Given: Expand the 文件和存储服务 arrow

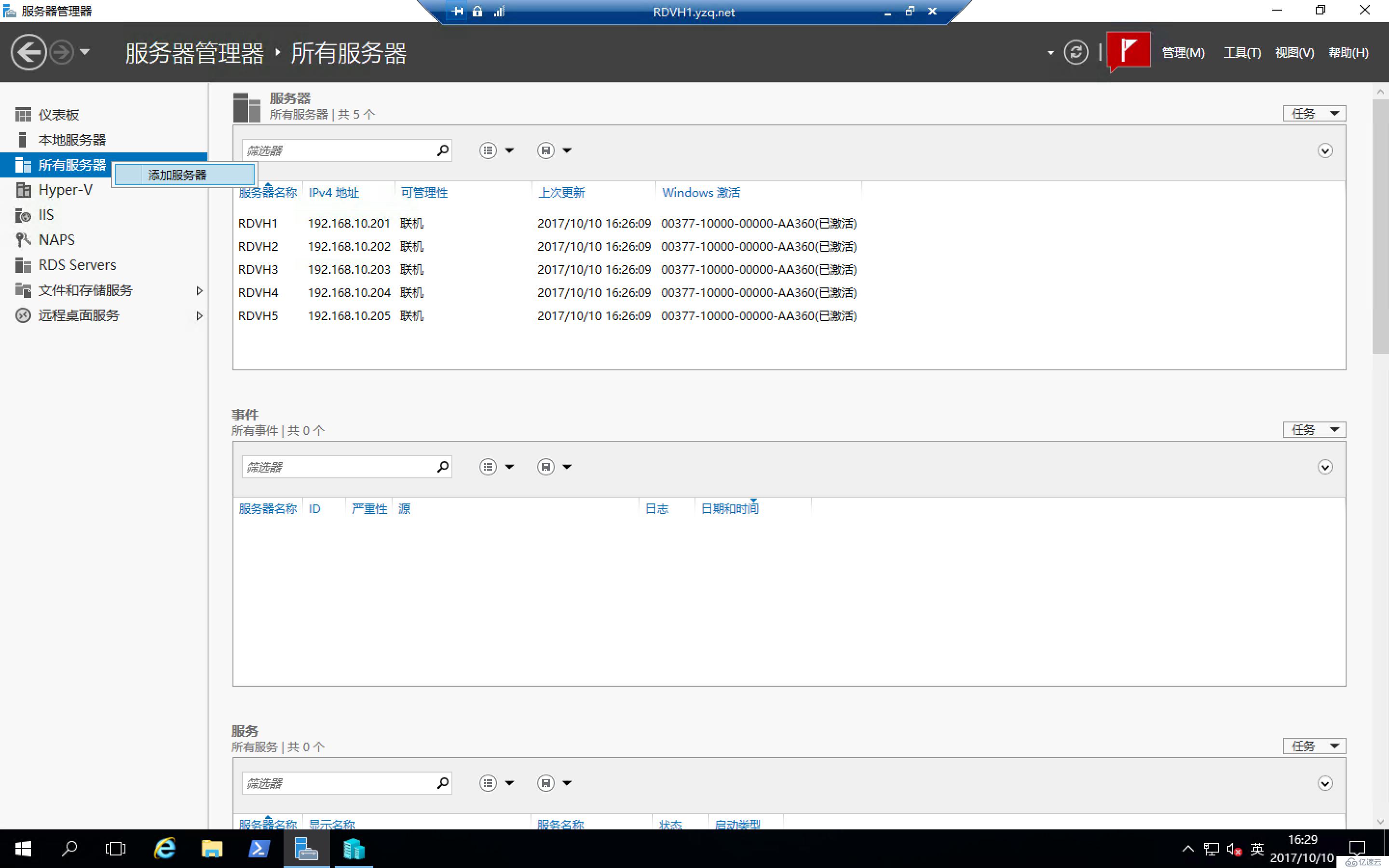Looking at the screenshot, I should pos(199,290).
